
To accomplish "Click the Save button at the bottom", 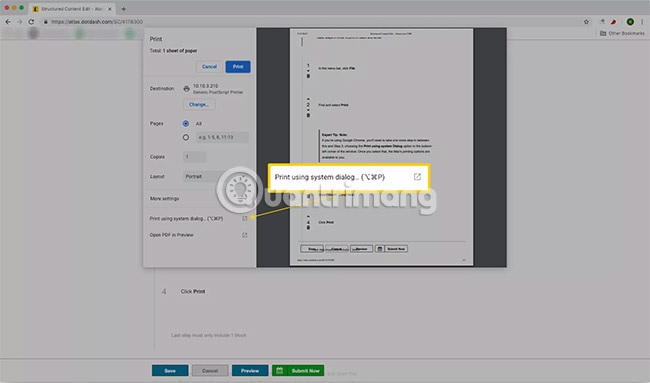I will pyautogui.click(x=170, y=371).
